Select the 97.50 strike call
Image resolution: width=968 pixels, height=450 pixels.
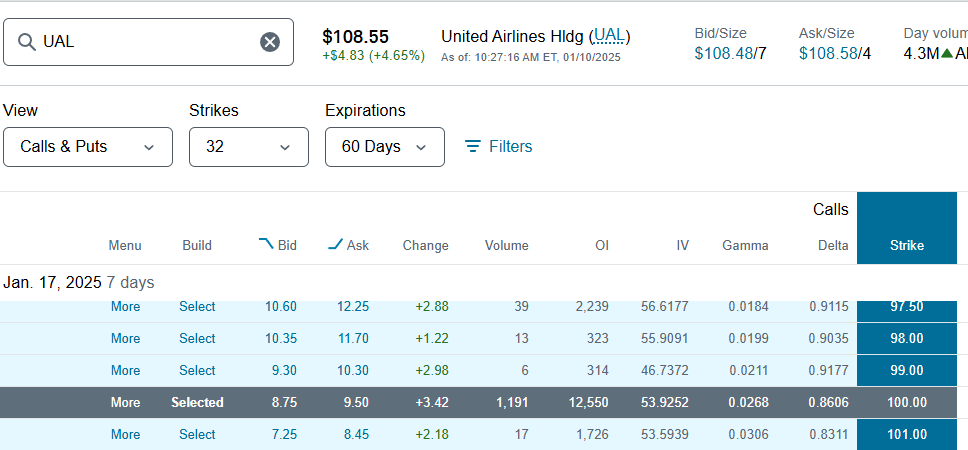click(198, 307)
